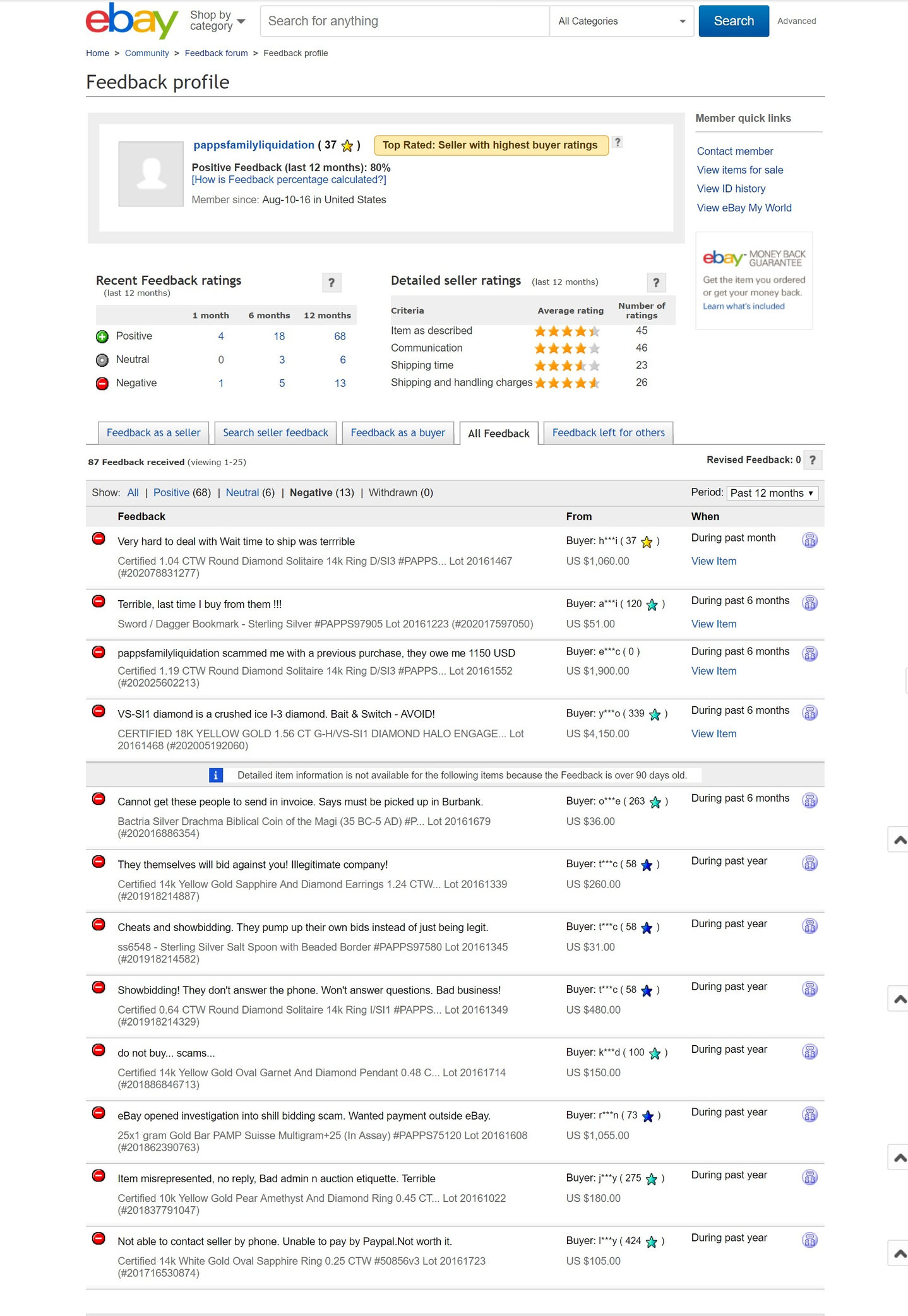Open Detailed seller ratings help icon
The height and width of the screenshot is (1316, 908).
656,282
